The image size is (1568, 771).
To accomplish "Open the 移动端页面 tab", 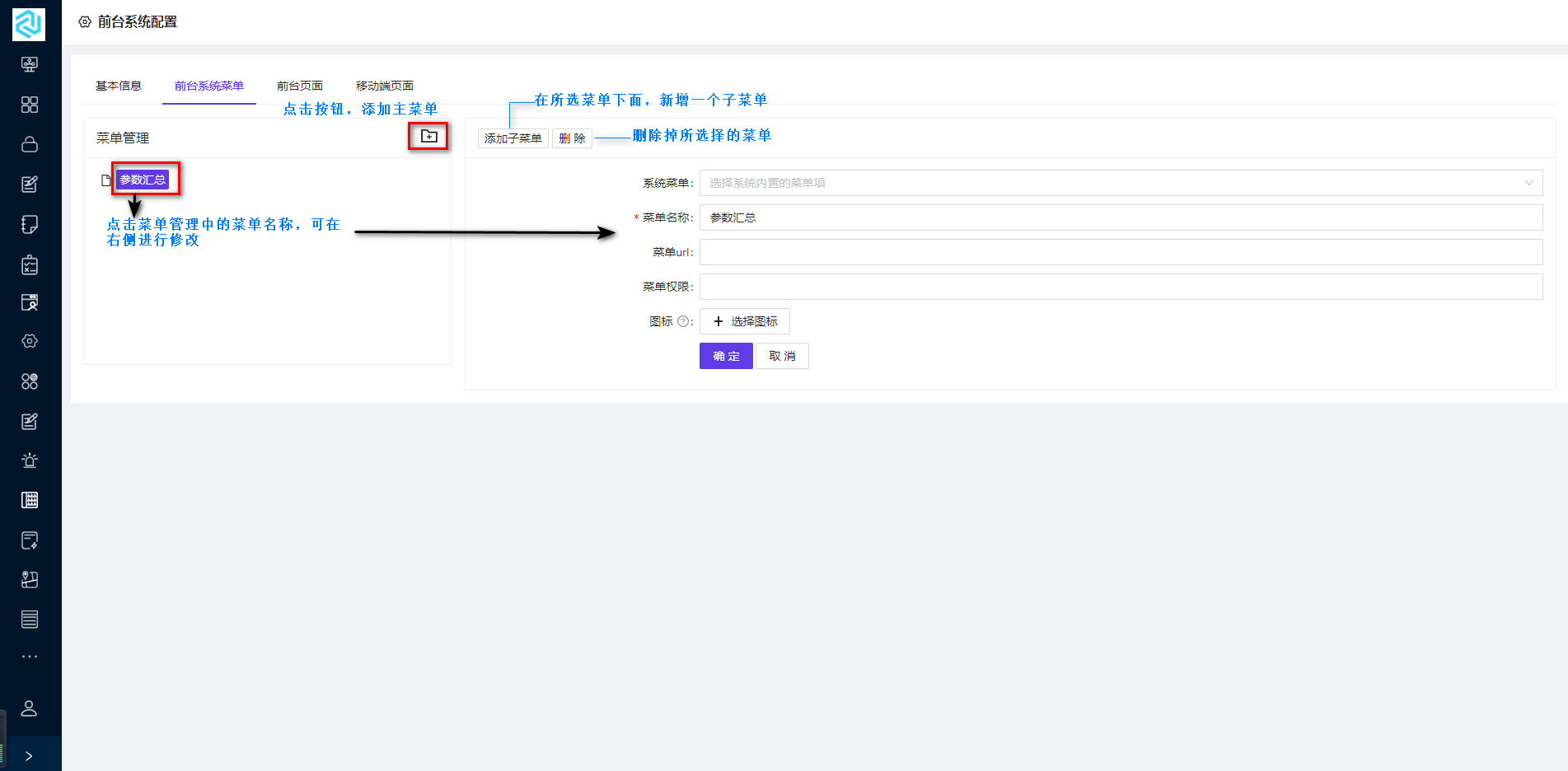I will 385,86.
